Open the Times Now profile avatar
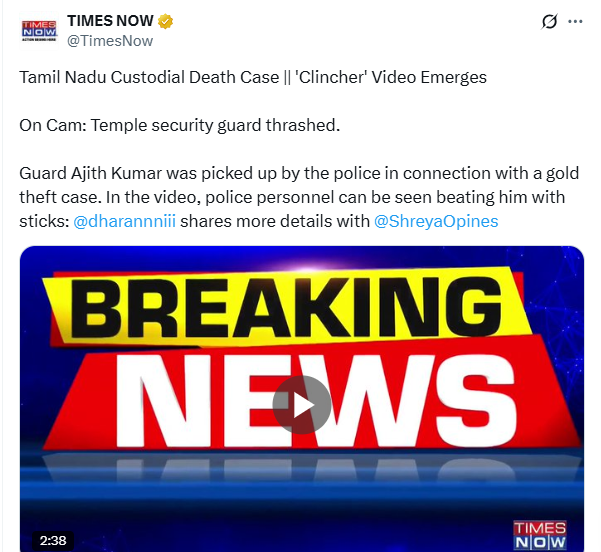The height and width of the screenshot is (552, 601). (x=39, y=31)
